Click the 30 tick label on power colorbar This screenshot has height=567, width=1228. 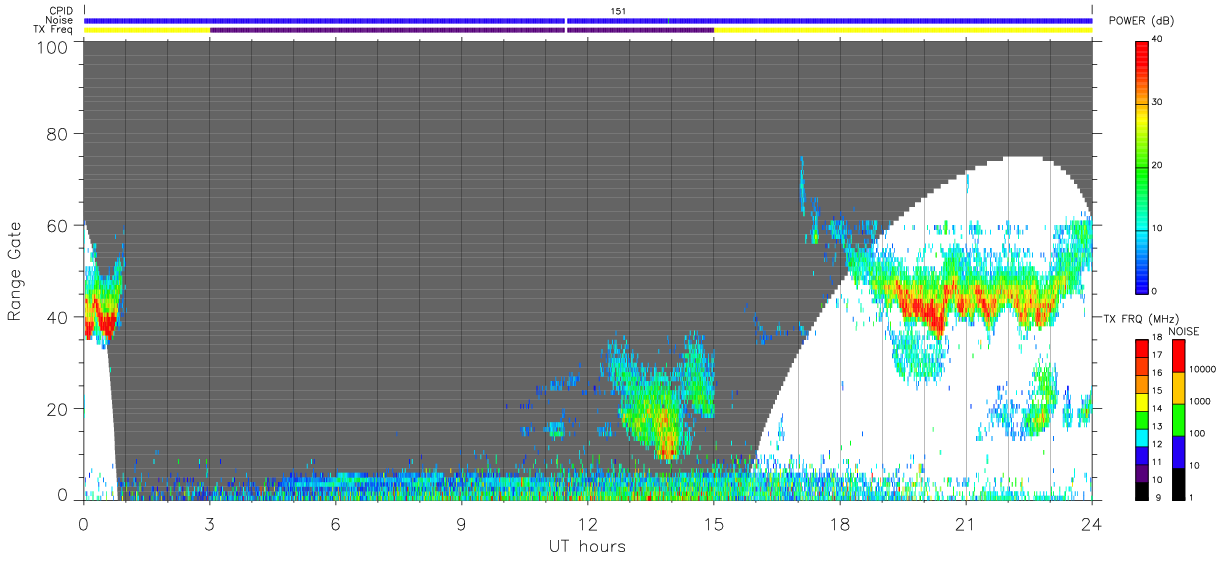(1158, 102)
